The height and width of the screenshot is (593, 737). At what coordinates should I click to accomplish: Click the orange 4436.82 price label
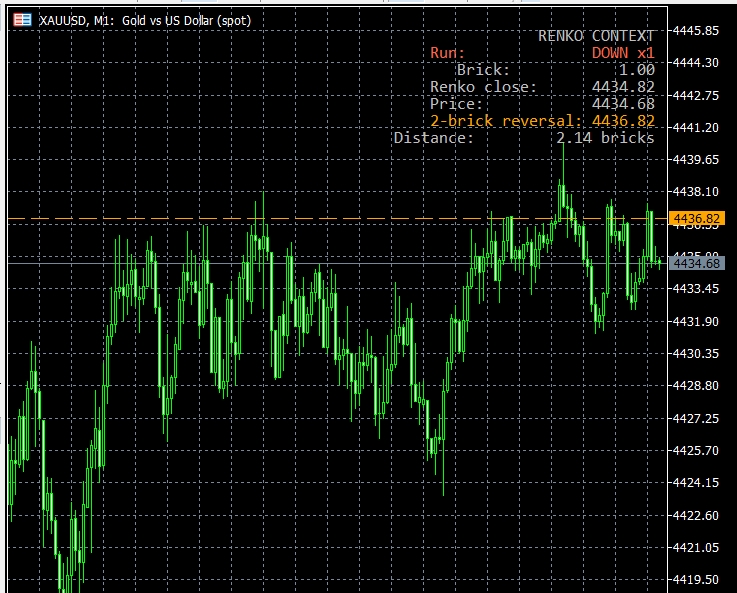(x=696, y=218)
